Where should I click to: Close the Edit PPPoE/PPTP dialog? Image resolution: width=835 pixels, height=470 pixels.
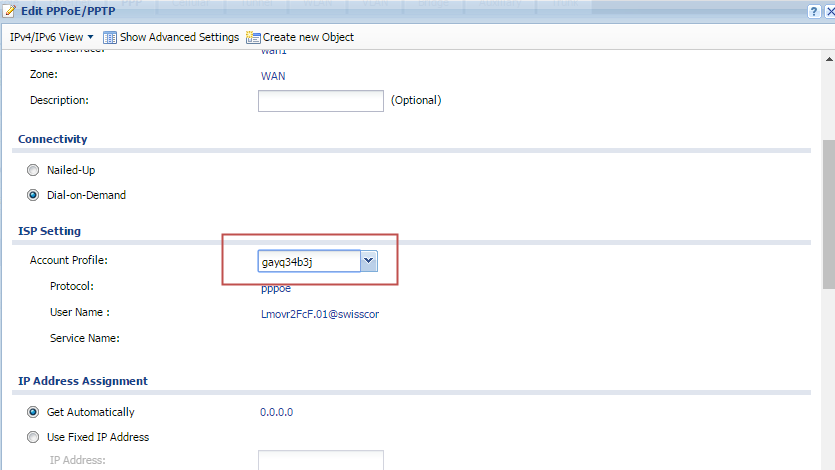[828, 10]
